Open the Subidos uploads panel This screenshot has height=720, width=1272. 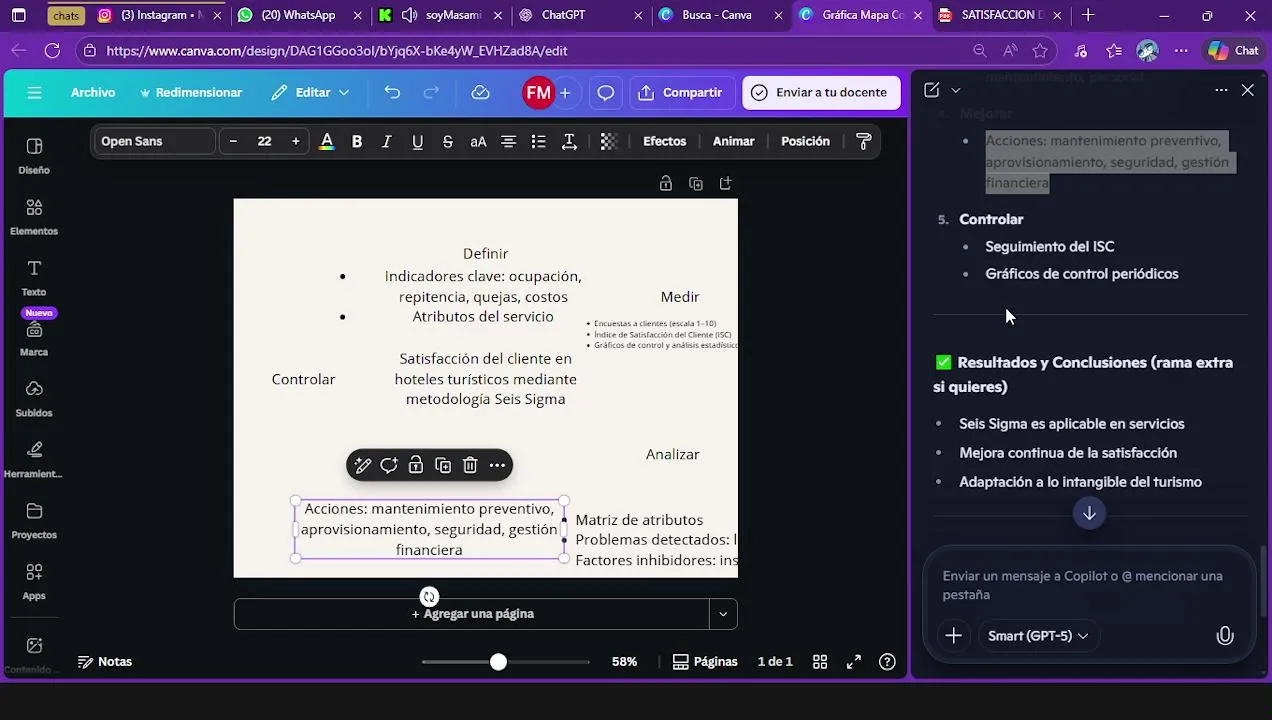pyautogui.click(x=34, y=399)
